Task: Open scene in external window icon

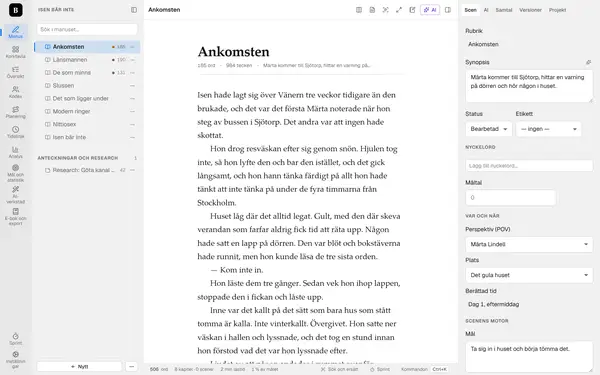Action: (x=412, y=10)
